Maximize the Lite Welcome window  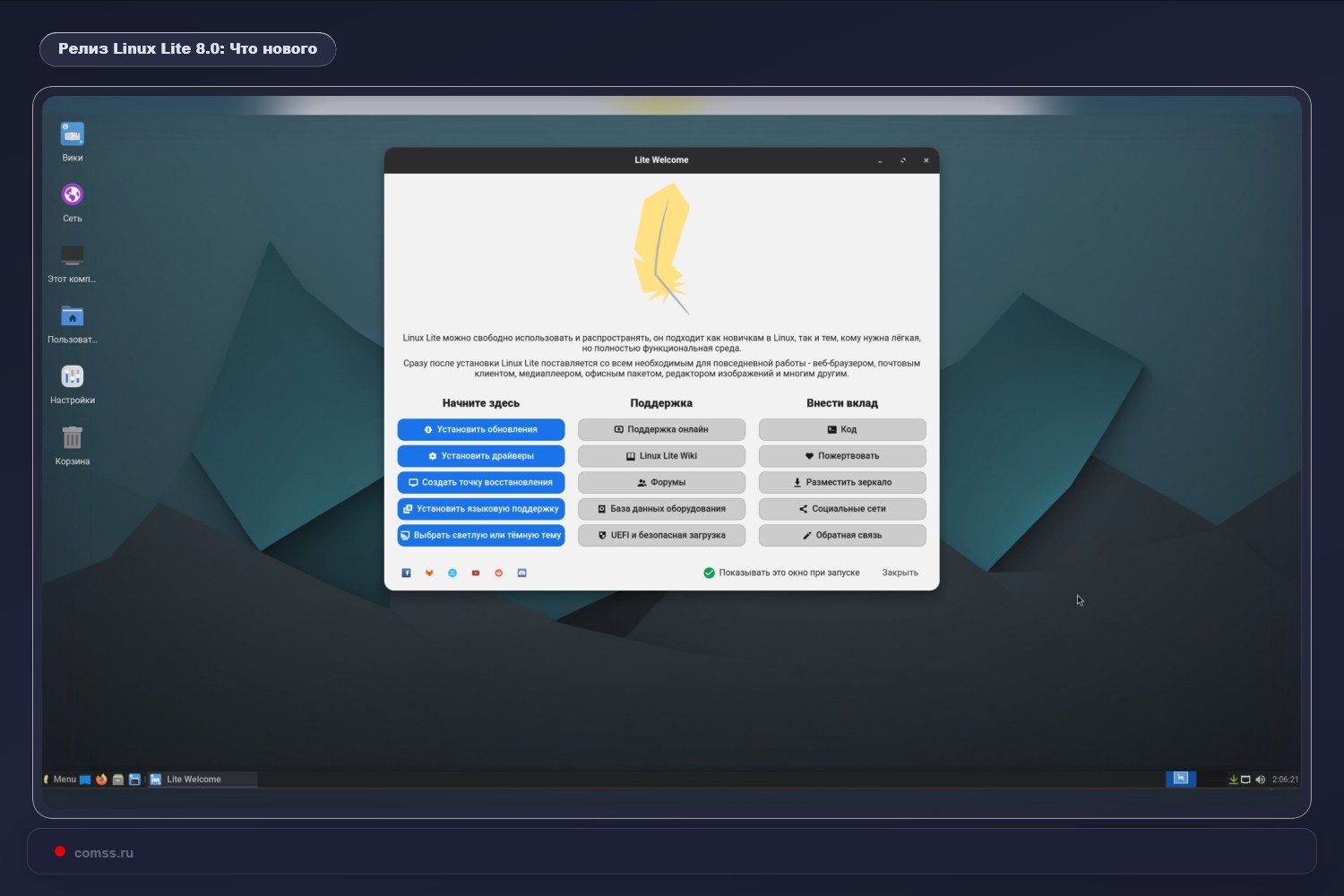point(903,160)
